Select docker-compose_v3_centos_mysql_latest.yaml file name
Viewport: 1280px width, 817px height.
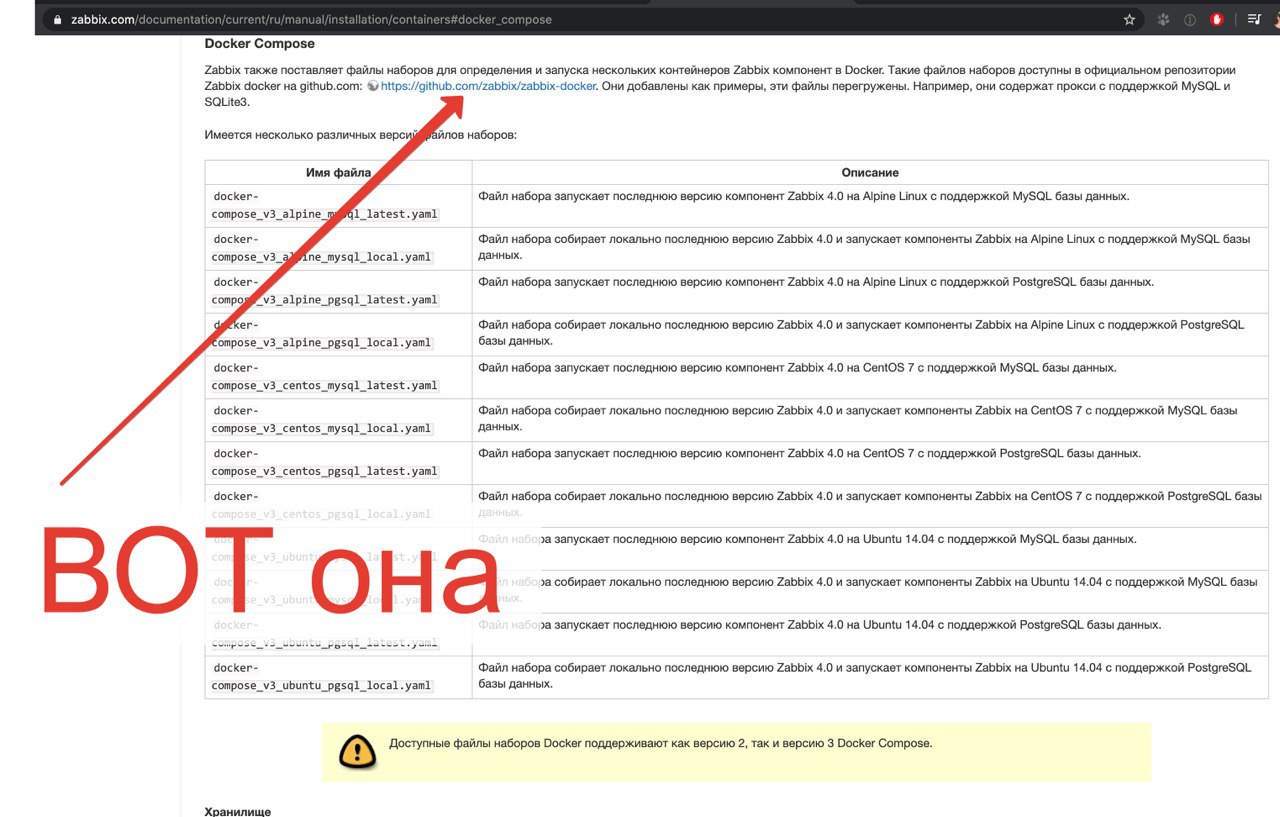[x=324, y=377]
